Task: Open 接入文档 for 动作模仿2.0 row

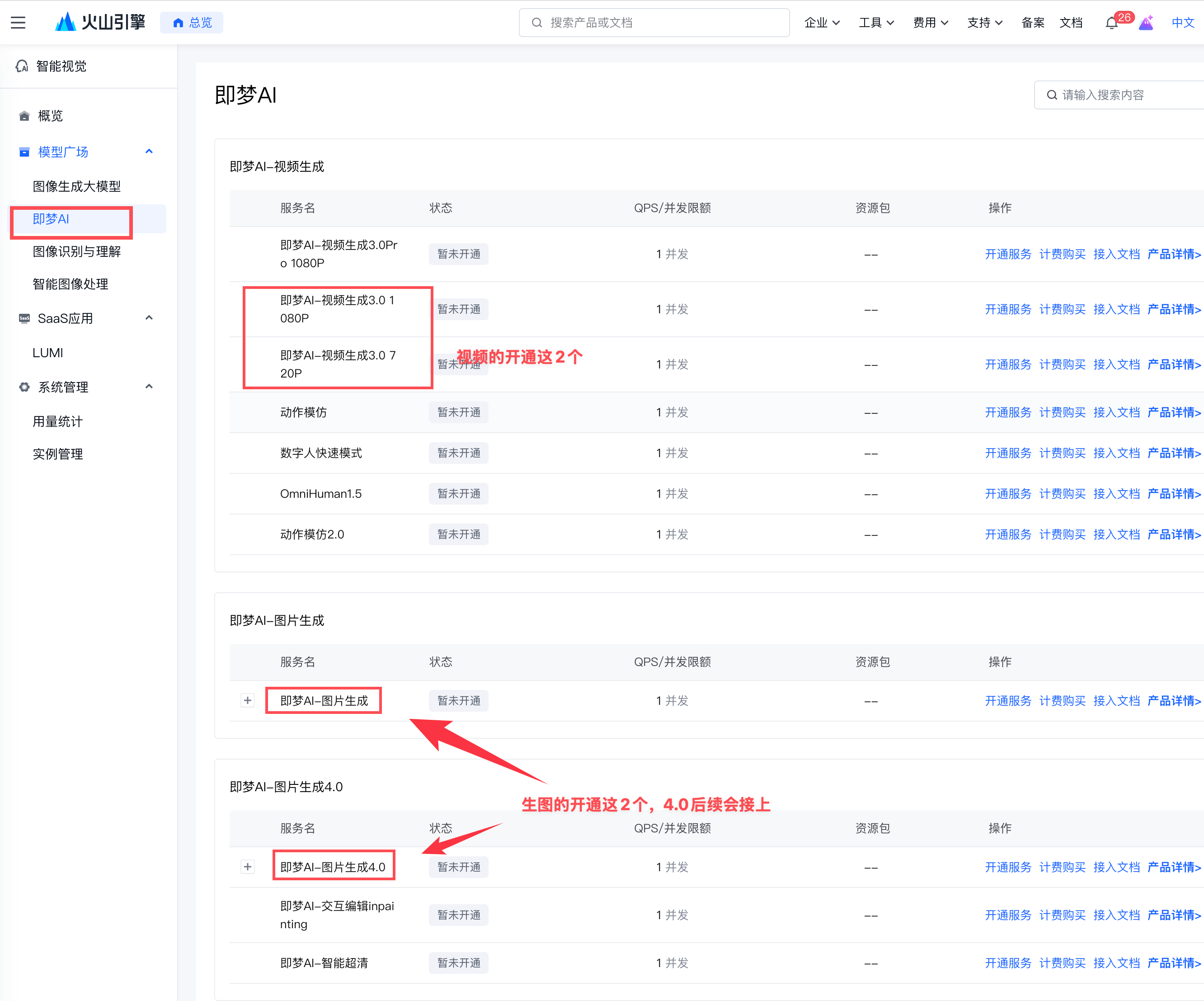Action: [1116, 534]
